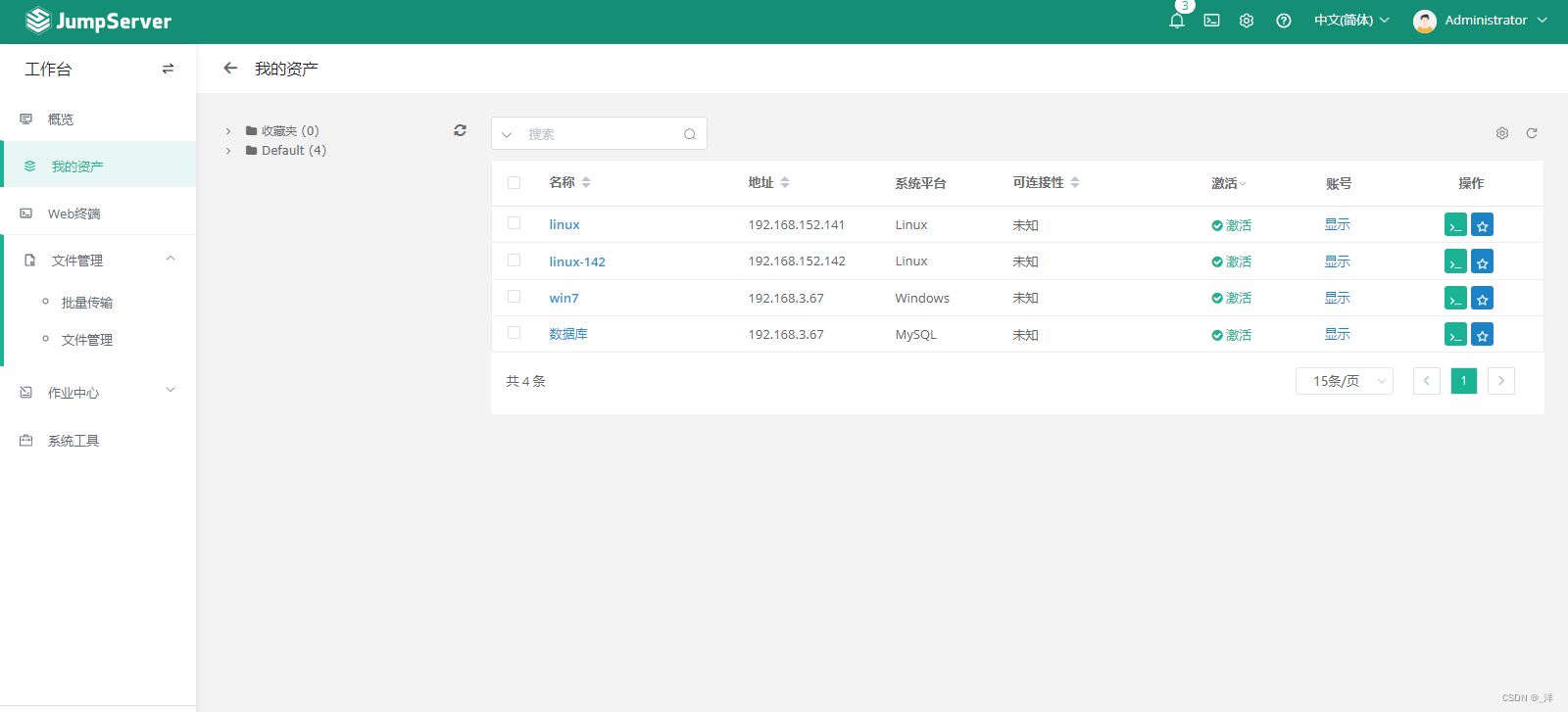Show accounts for linux-142 row
1568x712 pixels.
[x=1338, y=261]
